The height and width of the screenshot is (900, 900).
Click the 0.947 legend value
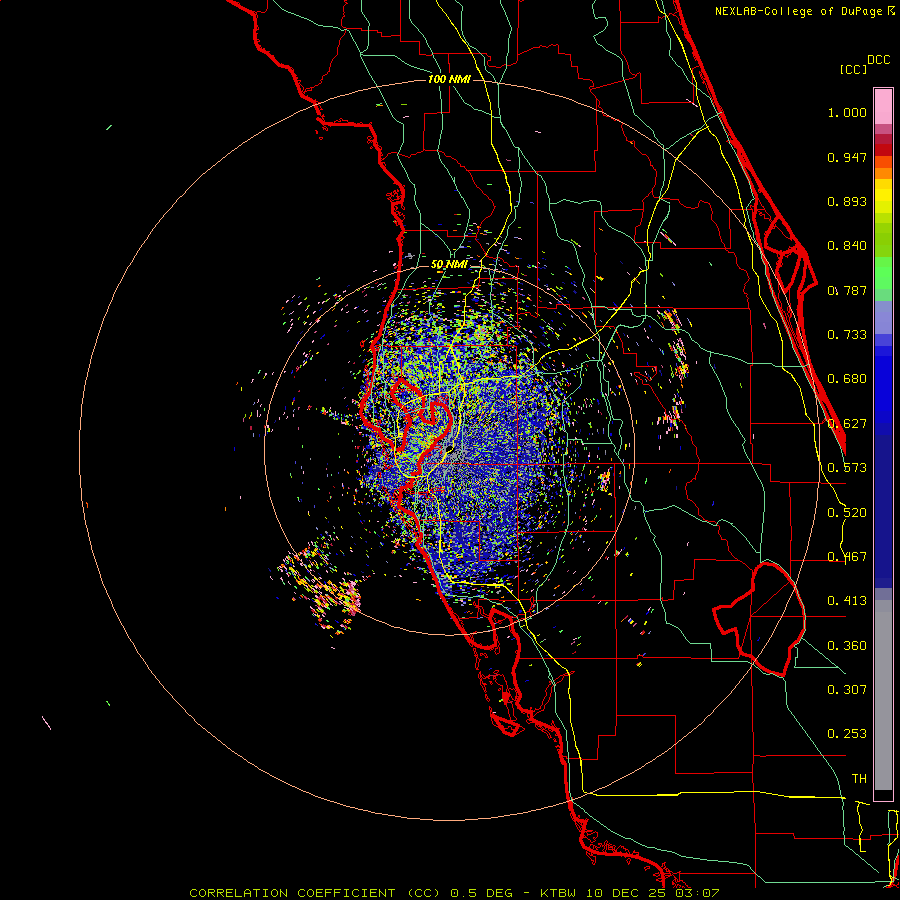(x=847, y=157)
